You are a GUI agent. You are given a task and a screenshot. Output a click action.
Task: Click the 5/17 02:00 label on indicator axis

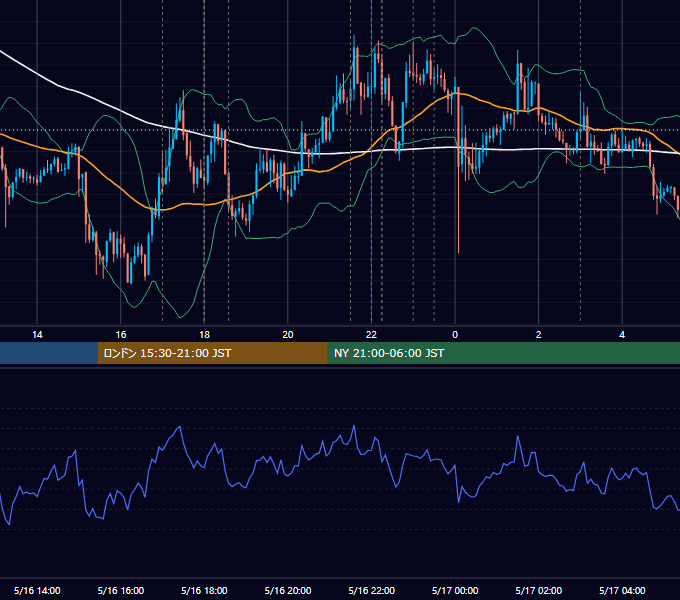539,590
